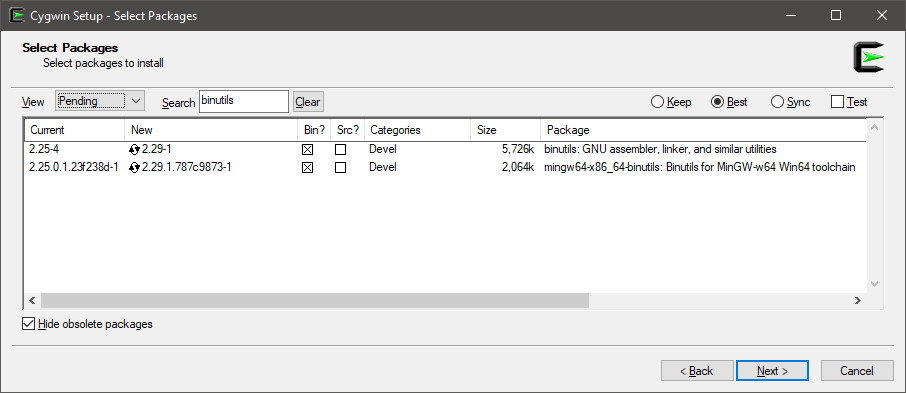The height and width of the screenshot is (393, 906).
Task: Click the Next button to continue
Action: 773,370
